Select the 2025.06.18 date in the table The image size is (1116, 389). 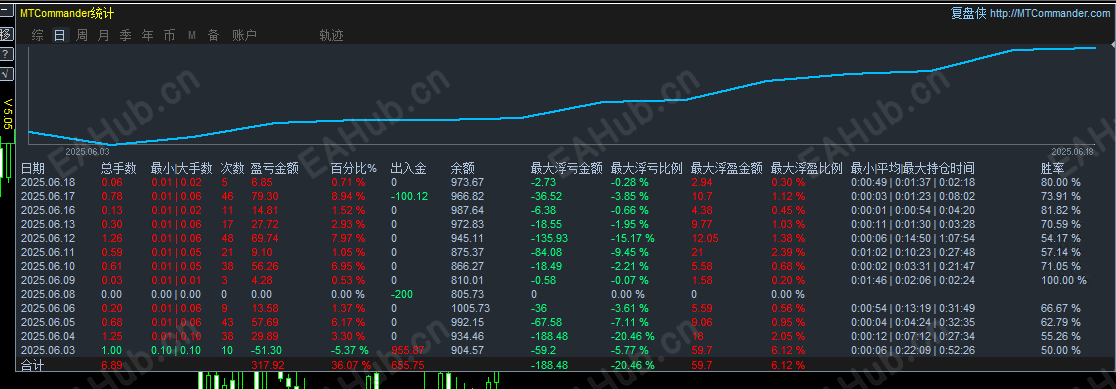click(48, 182)
